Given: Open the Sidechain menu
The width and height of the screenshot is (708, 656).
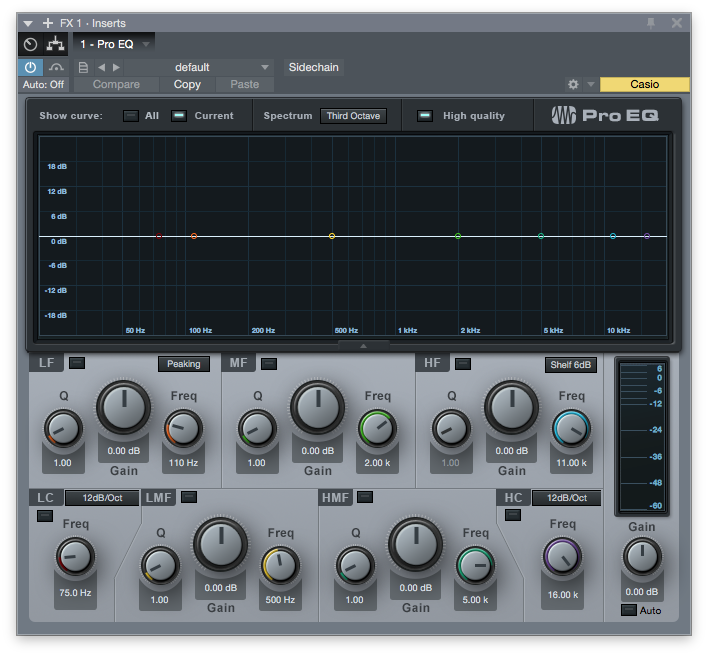Looking at the screenshot, I should (x=313, y=68).
